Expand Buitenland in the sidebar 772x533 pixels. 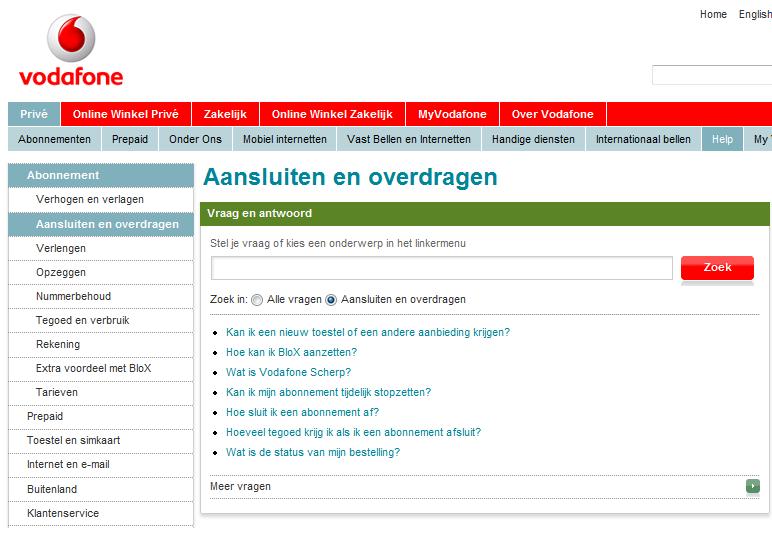click(x=101, y=489)
